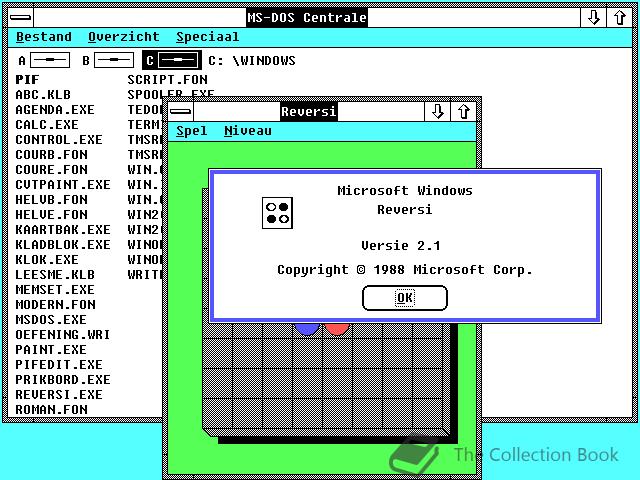Click the blue Reversi game piece
Viewport: 640px width, 480px height.
tap(307, 329)
